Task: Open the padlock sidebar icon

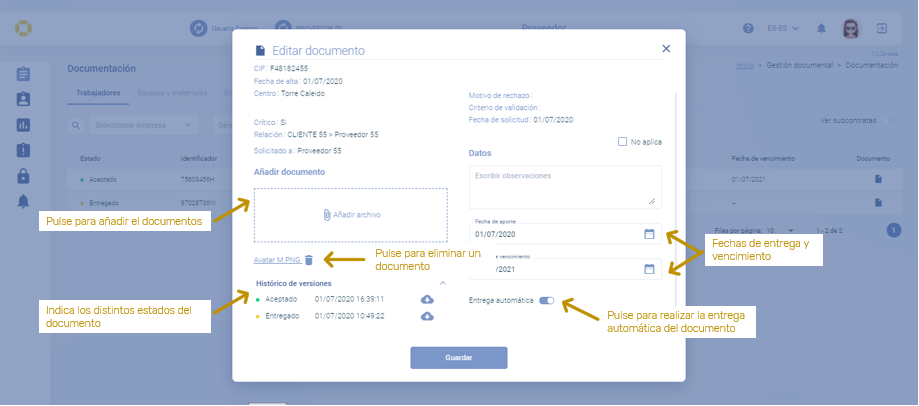Action: (x=23, y=175)
